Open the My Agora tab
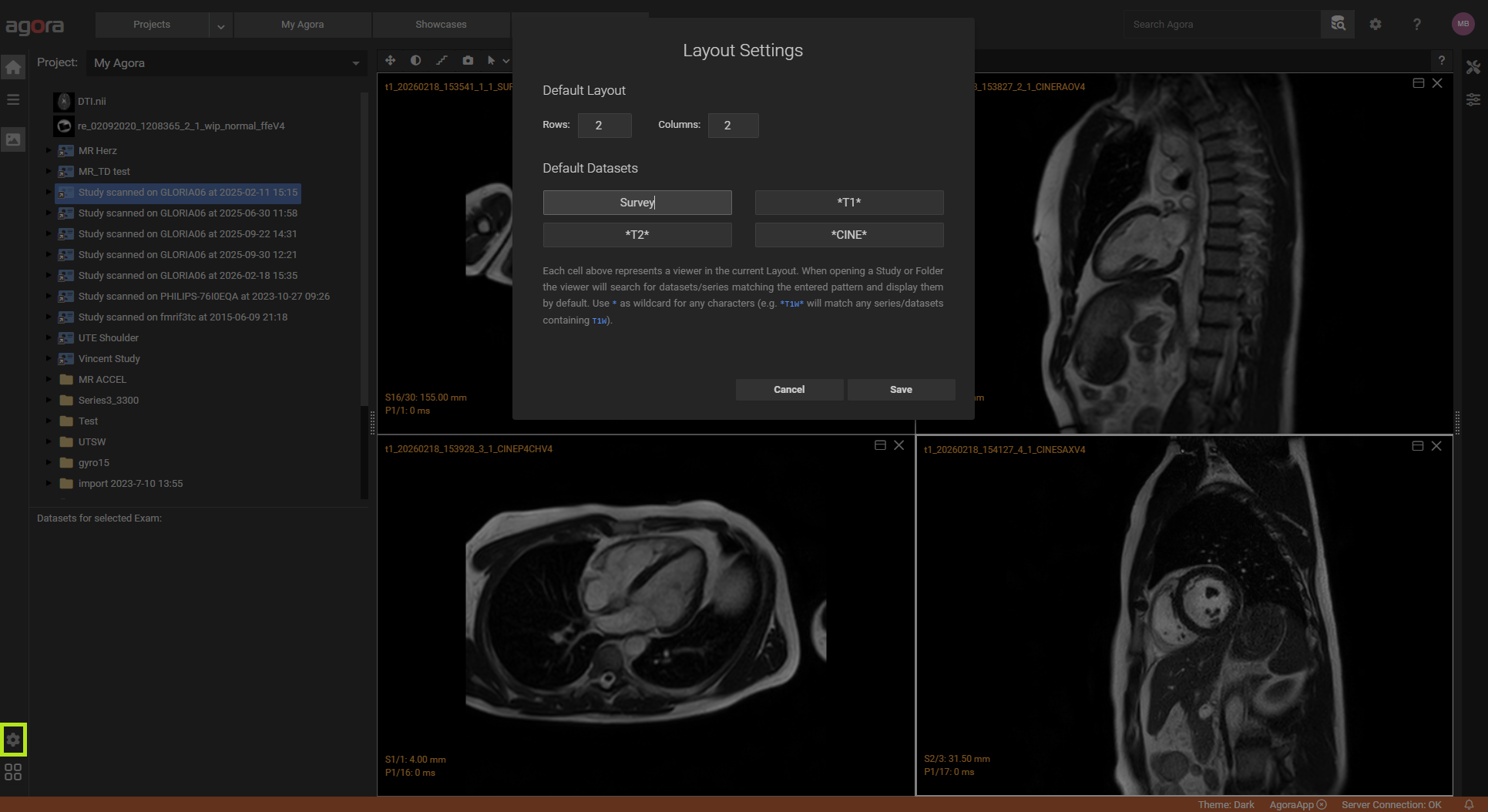The image size is (1488, 812). pyautogui.click(x=302, y=24)
